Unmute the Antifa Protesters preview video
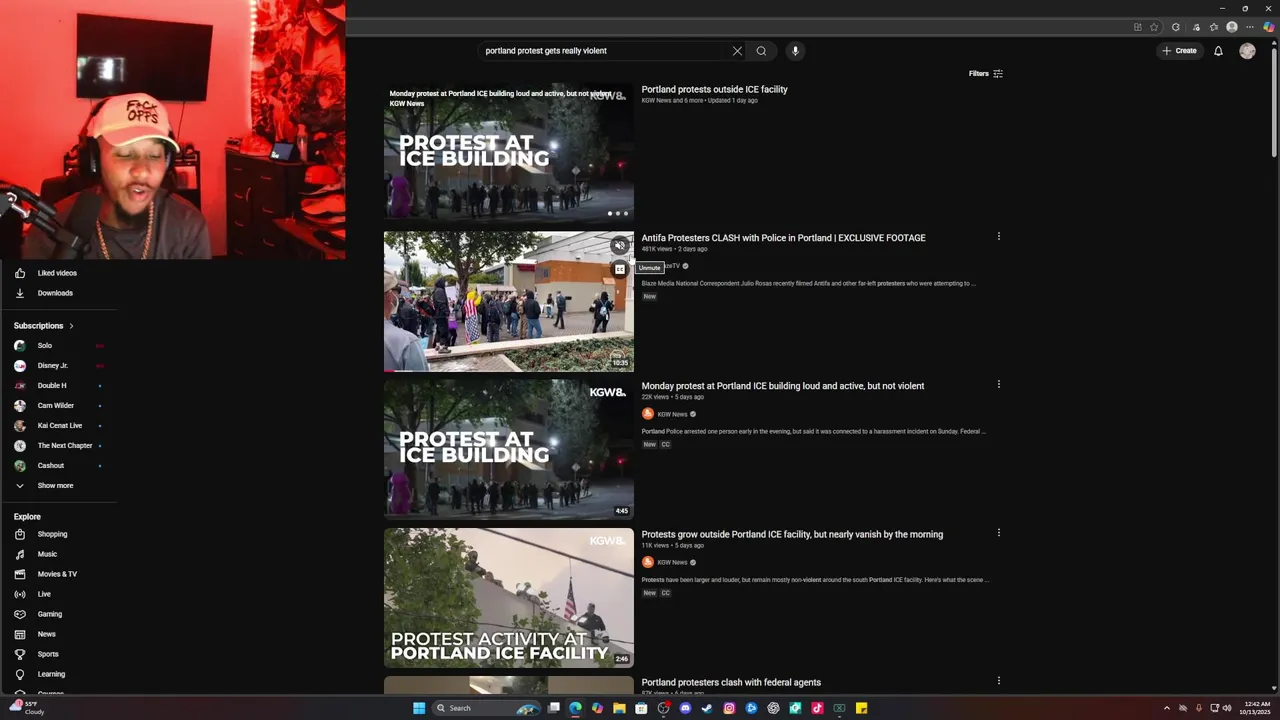Screen dimensions: 1280x720 click(620, 245)
